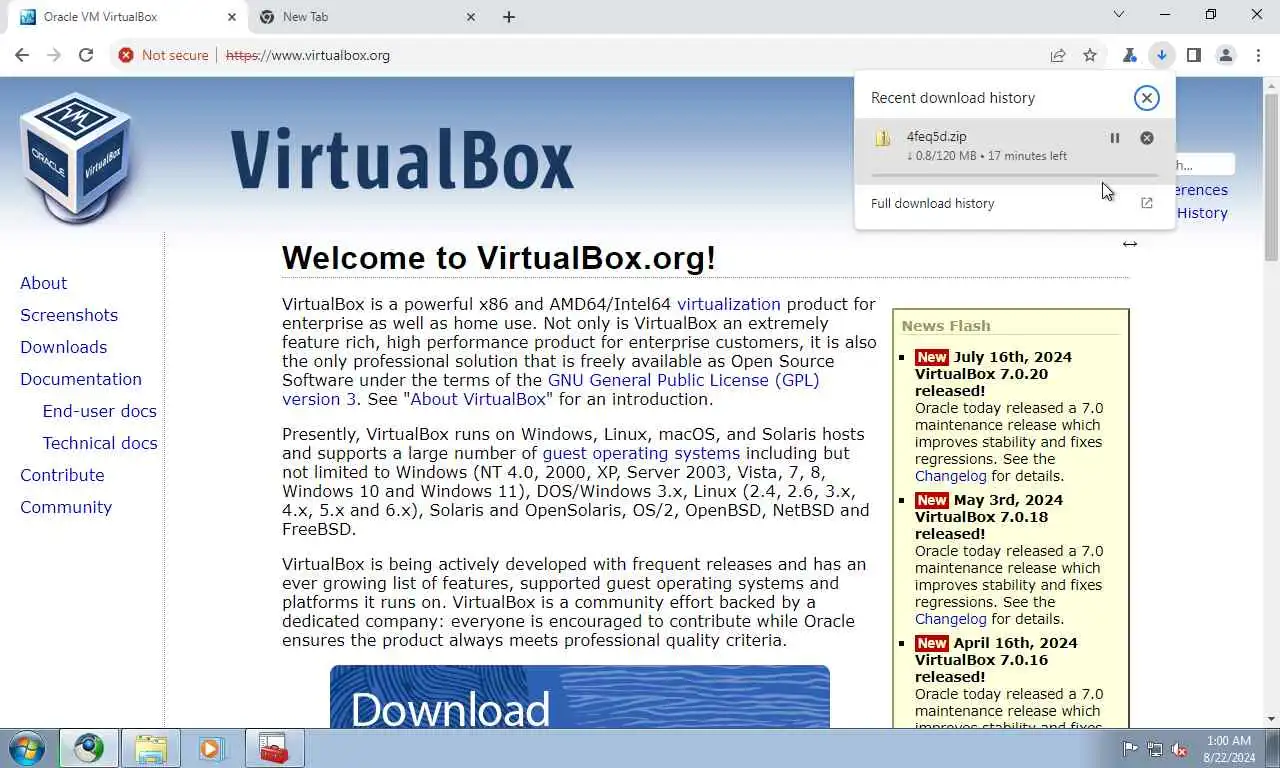Image resolution: width=1280 pixels, height=768 pixels.
Task: Open the Chrome three-dot menu
Action: (x=1257, y=55)
